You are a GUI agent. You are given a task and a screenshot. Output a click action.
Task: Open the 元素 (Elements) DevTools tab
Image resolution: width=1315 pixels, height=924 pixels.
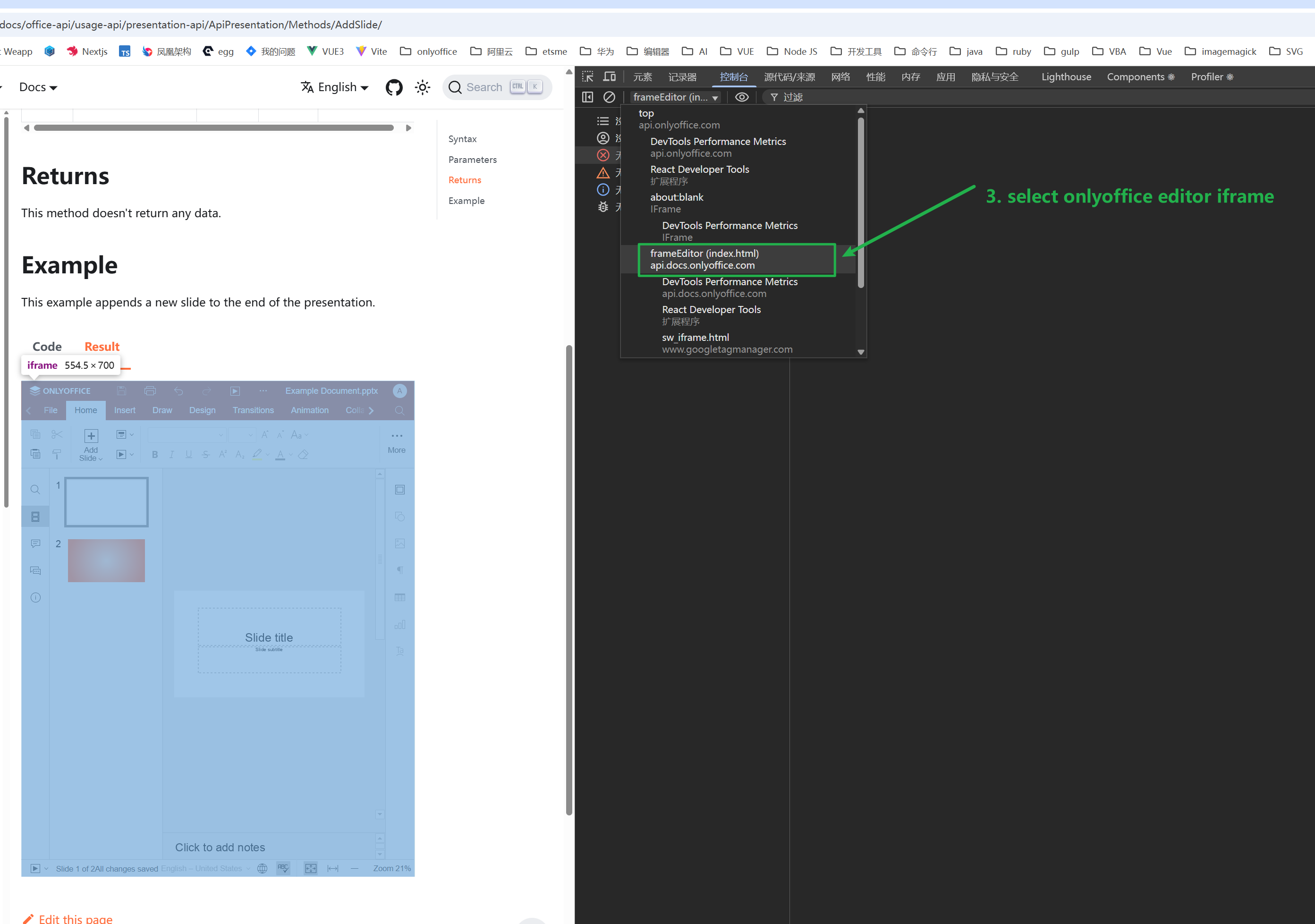643,77
